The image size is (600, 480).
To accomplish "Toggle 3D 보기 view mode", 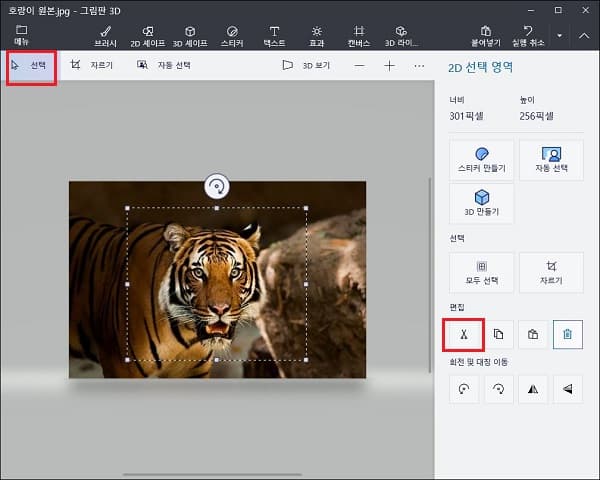I will 306,65.
